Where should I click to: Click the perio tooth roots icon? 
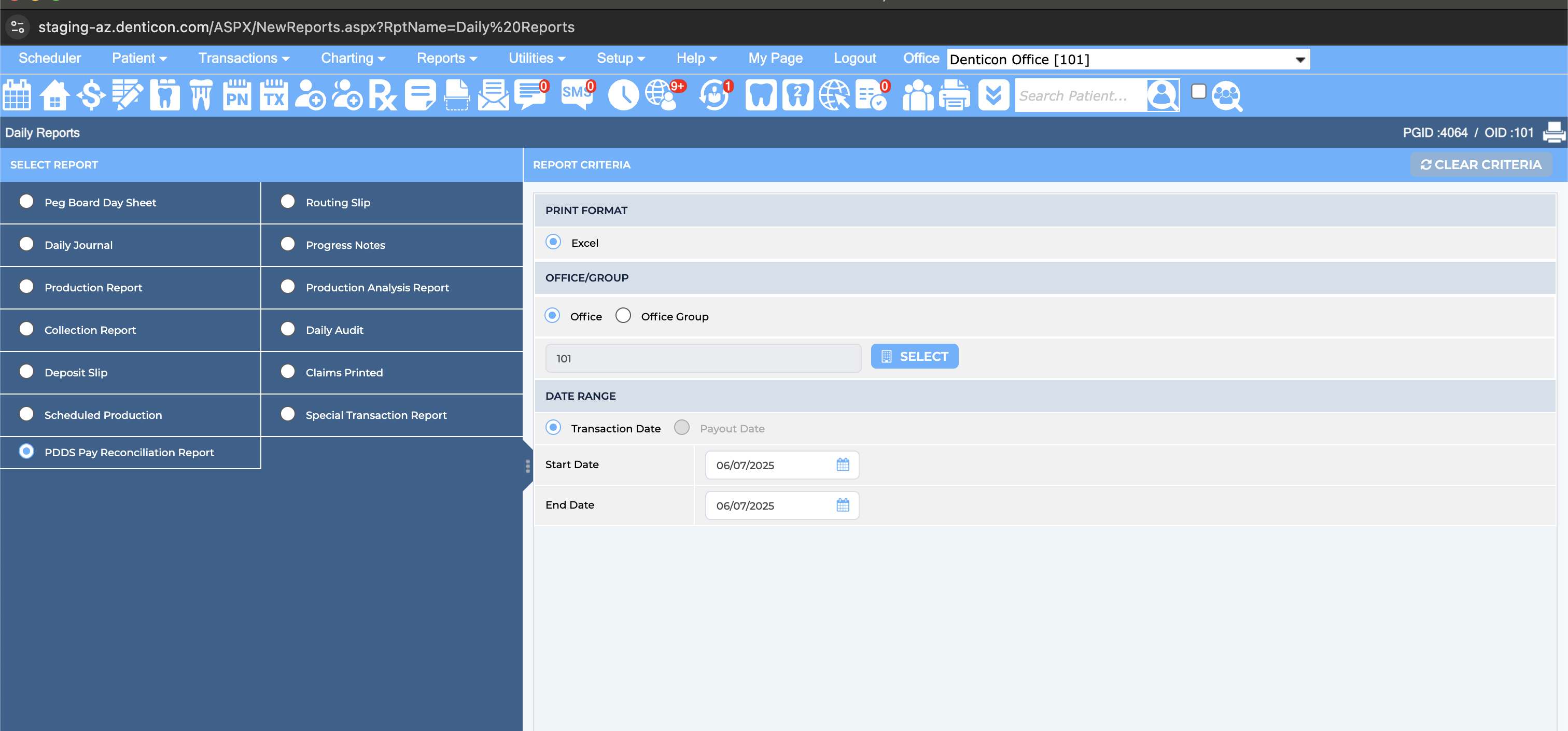point(201,95)
